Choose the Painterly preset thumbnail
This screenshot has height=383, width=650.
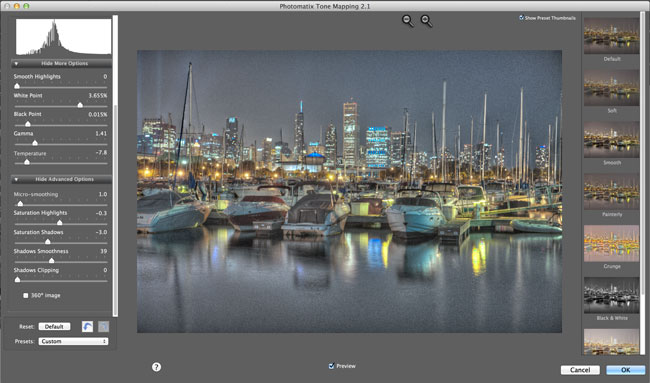click(x=611, y=192)
